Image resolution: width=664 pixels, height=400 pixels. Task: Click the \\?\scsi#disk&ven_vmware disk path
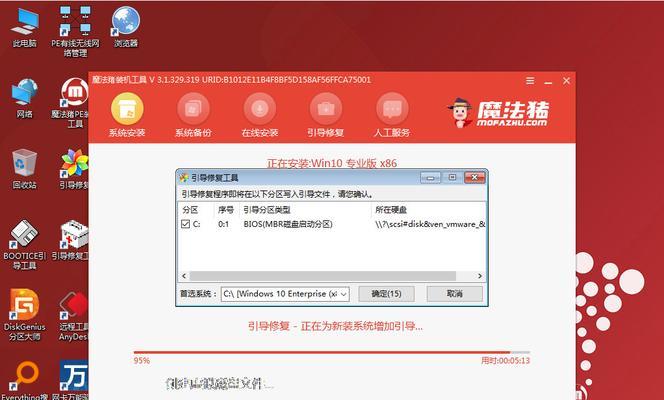point(430,224)
